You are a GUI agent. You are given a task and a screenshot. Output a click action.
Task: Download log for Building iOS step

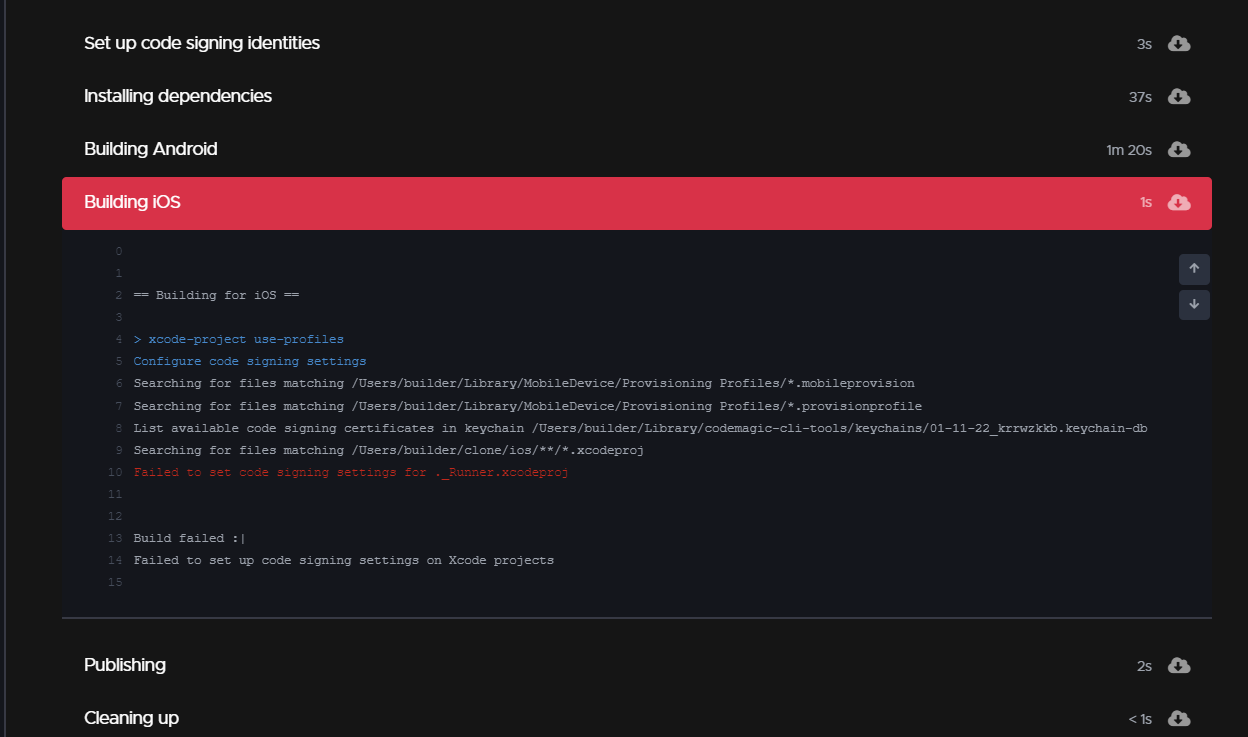point(1179,203)
